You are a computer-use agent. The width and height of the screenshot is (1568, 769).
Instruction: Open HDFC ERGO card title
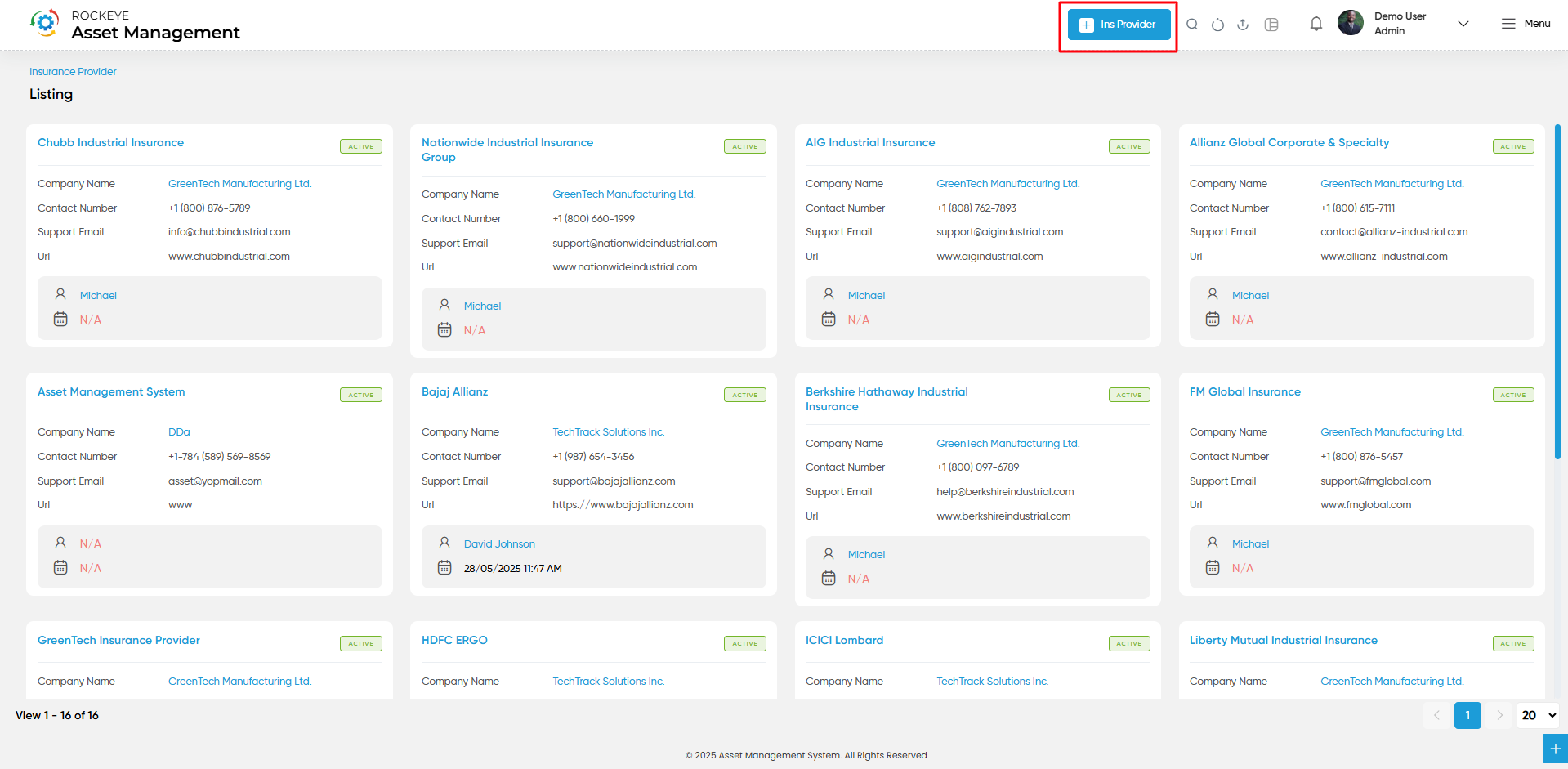click(x=454, y=640)
